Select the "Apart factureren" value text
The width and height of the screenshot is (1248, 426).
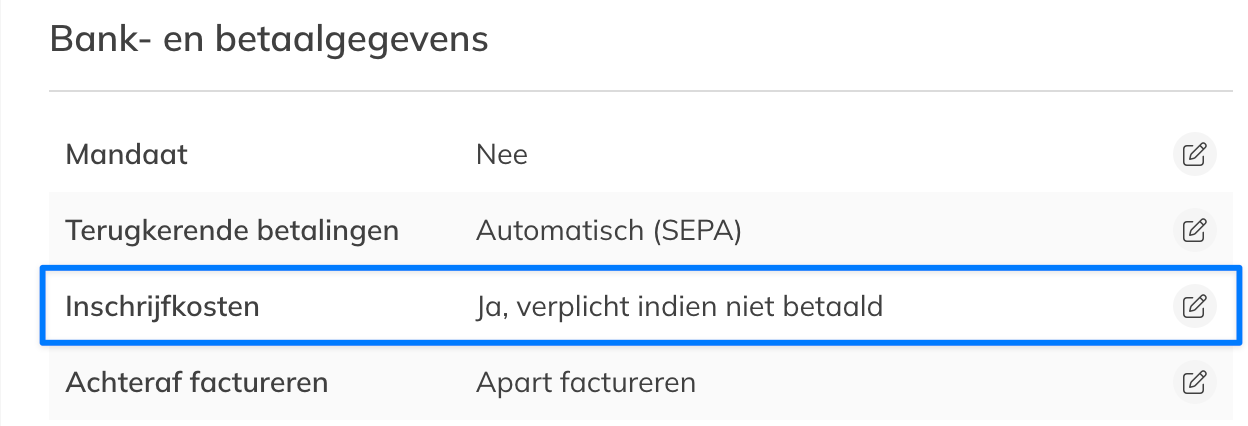click(585, 382)
